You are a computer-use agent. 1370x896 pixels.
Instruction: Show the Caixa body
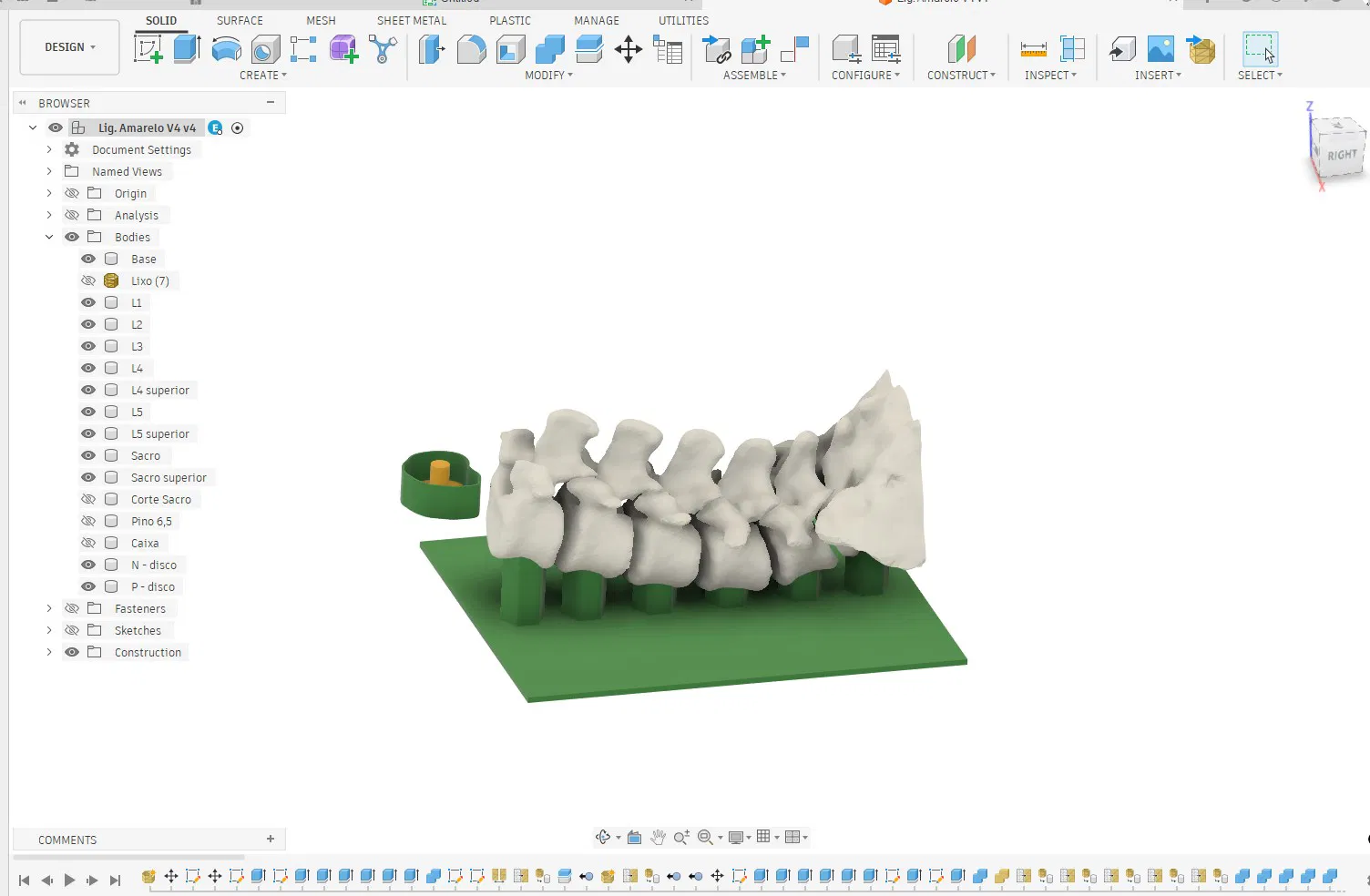tap(88, 543)
